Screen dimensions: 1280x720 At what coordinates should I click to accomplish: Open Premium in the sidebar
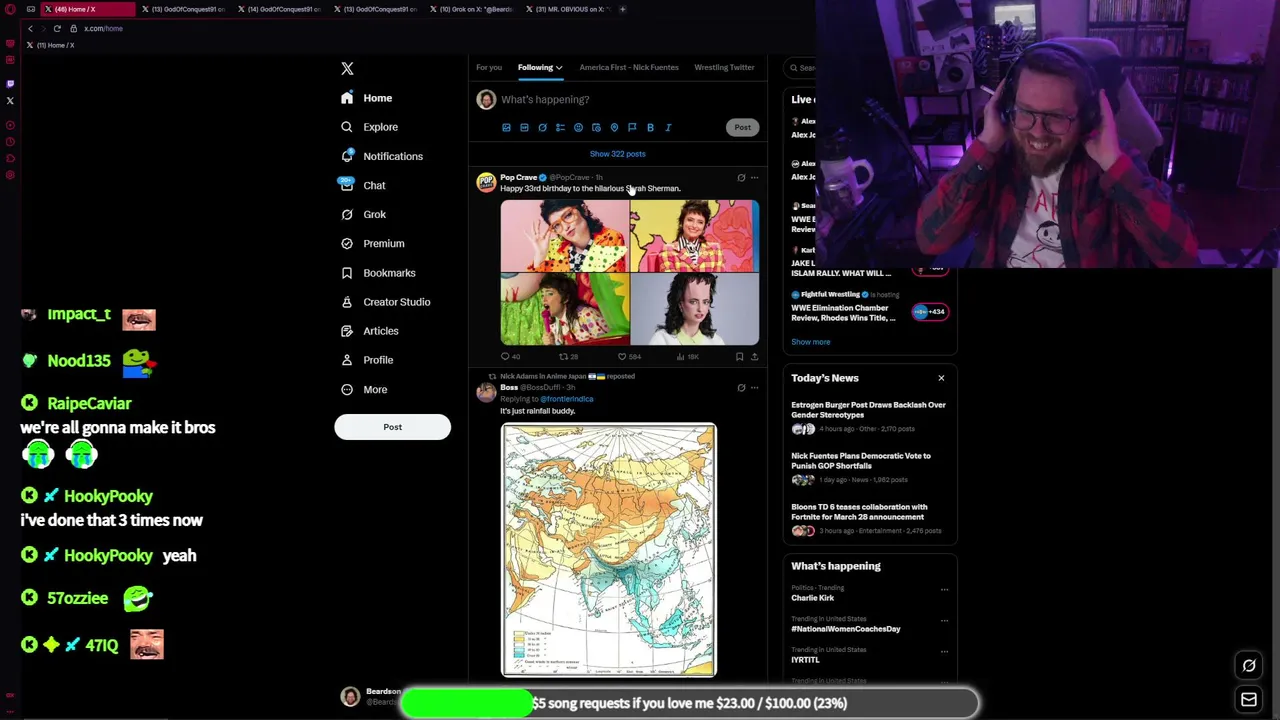coord(372,243)
